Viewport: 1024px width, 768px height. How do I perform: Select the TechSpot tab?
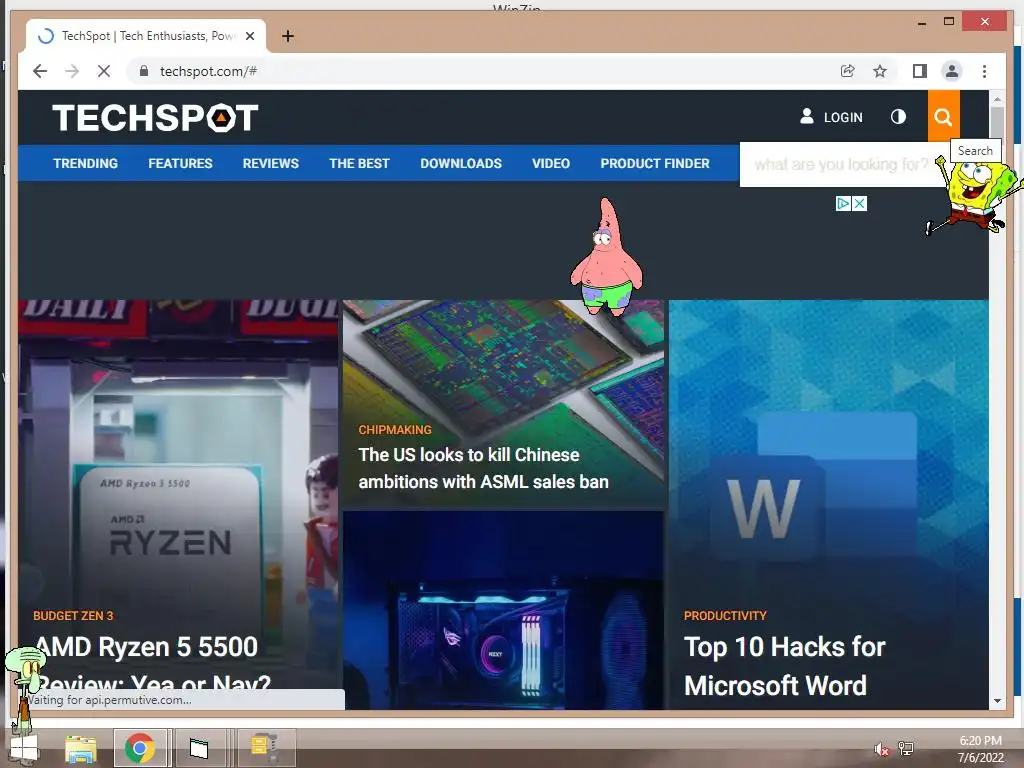coord(146,36)
